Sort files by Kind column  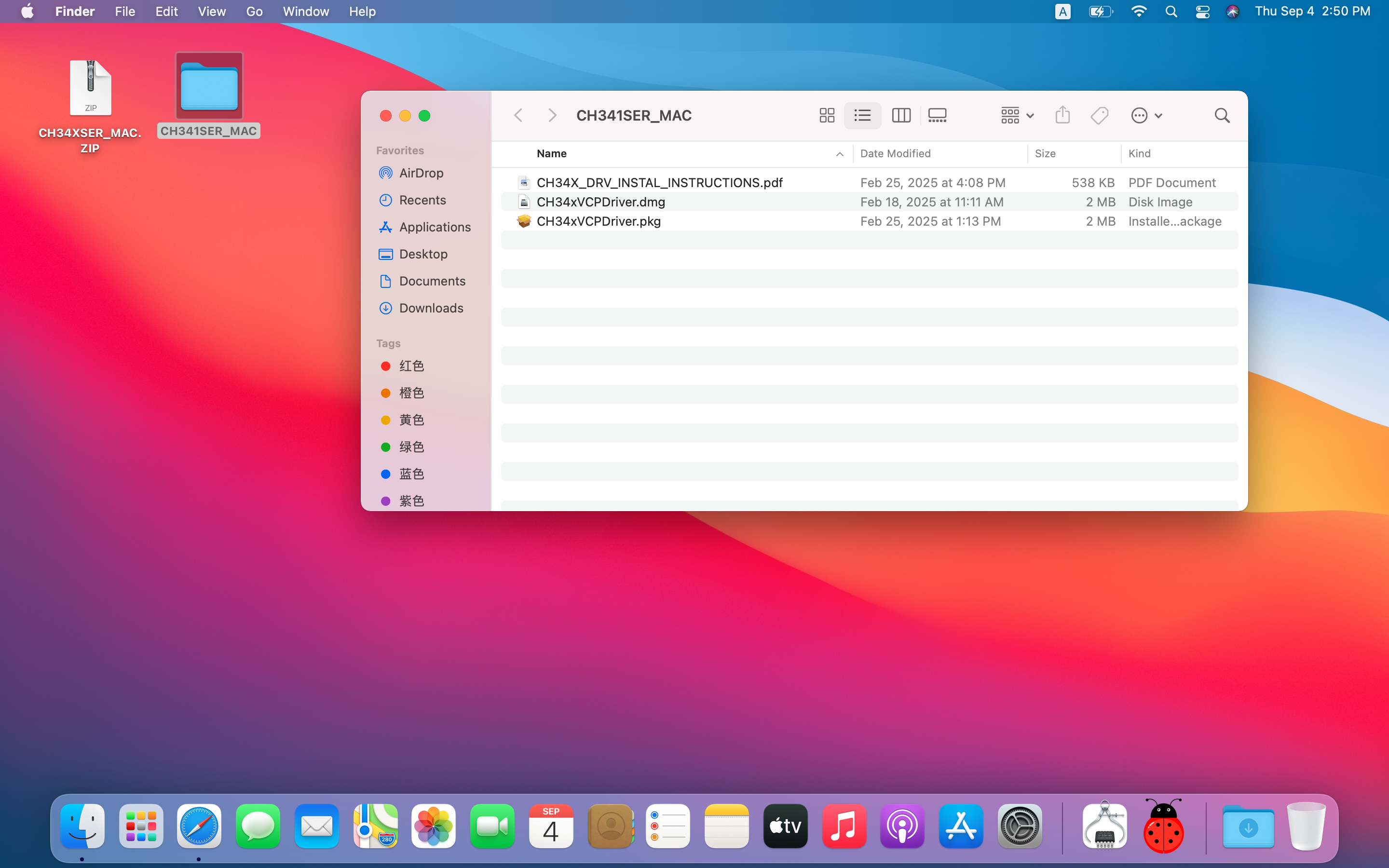1184,153
